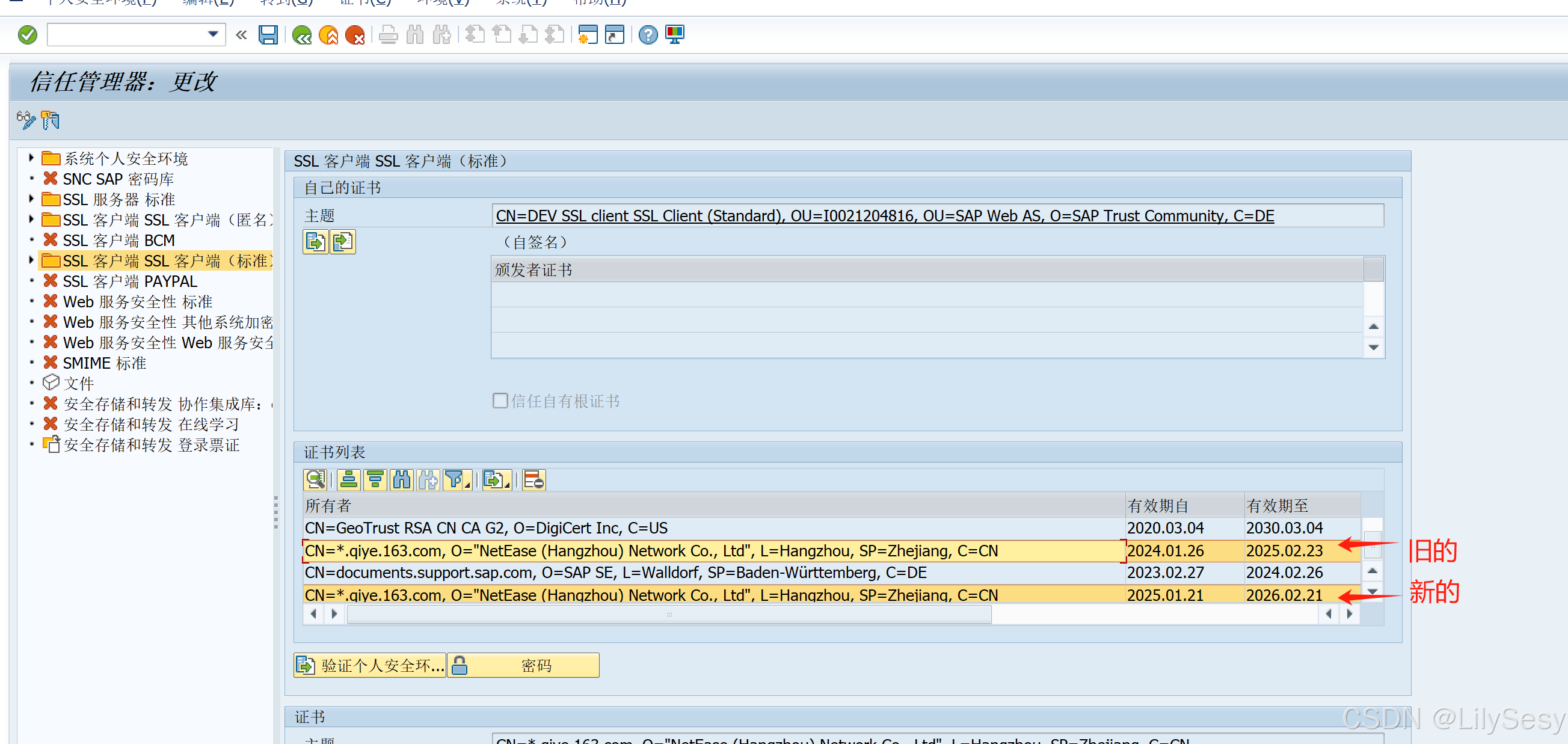This screenshot has width=1568, height=744.
Task: Enable the 信任自有根证书 checkbox
Action: pos(500,400)
